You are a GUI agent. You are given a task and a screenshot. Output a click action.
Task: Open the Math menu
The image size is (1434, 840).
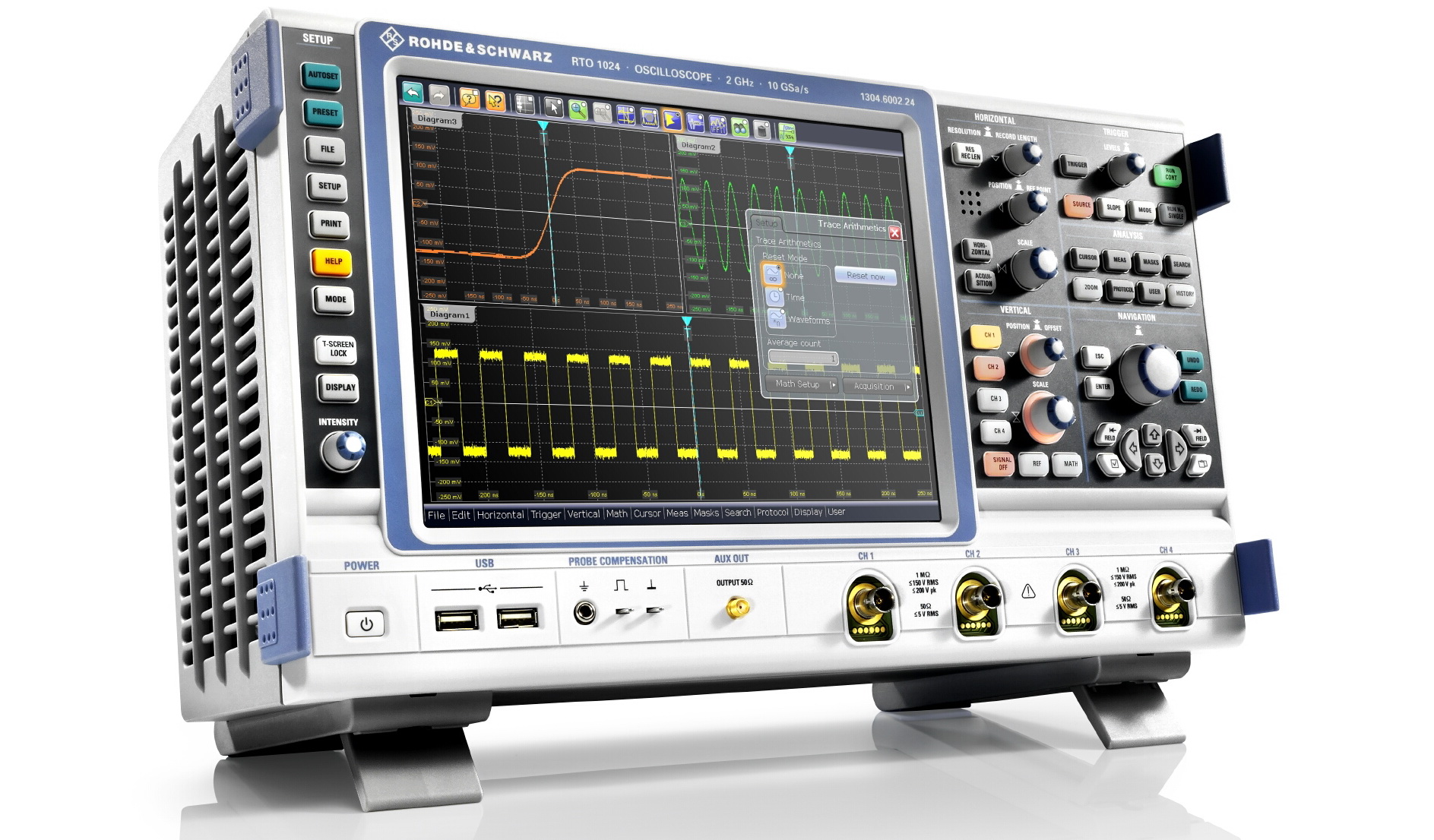point(617,513)
